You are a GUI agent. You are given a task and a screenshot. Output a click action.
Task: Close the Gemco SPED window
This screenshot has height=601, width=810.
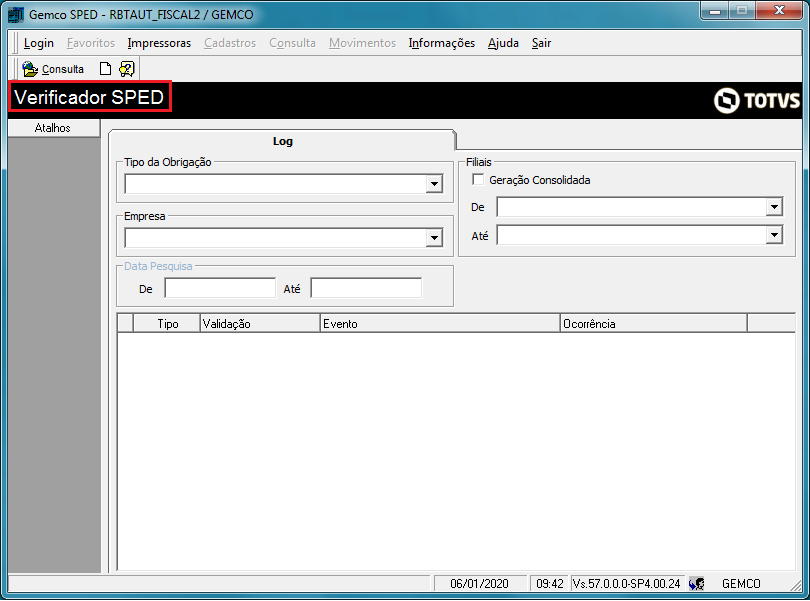pos(780,10)
